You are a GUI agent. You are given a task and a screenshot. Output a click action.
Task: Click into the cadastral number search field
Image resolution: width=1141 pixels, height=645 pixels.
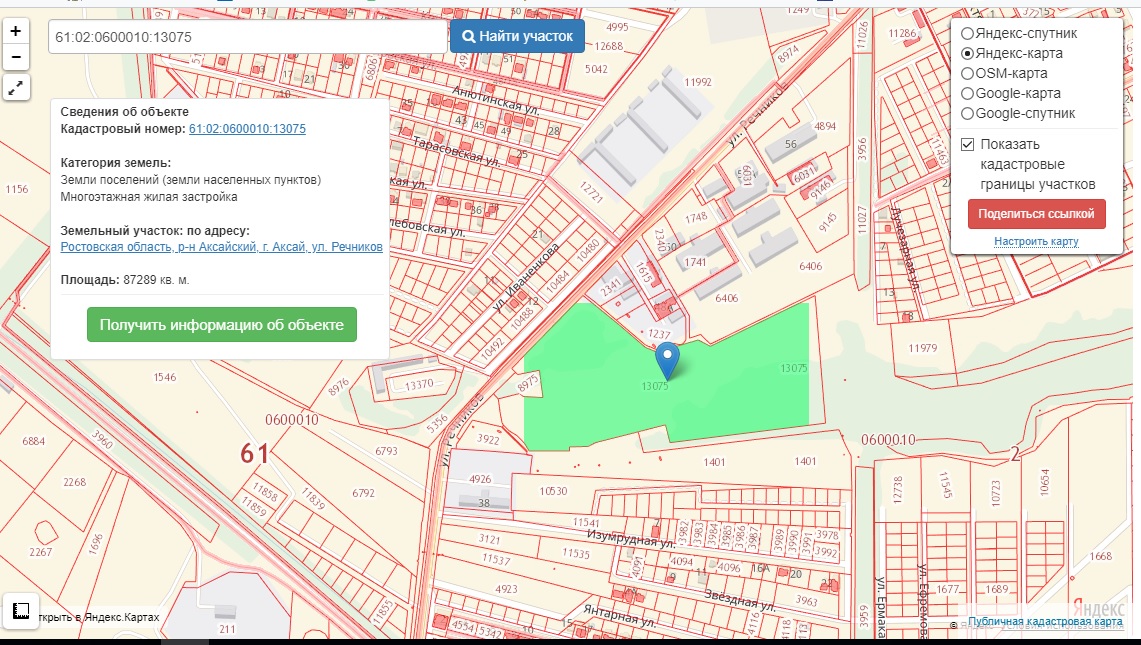tap(247, 37)
